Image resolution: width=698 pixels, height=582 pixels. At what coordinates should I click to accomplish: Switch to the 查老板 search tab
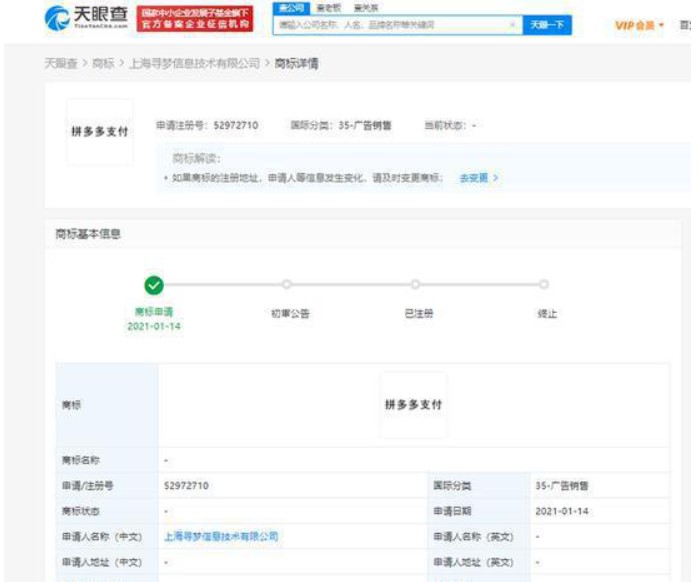[328, 8]
